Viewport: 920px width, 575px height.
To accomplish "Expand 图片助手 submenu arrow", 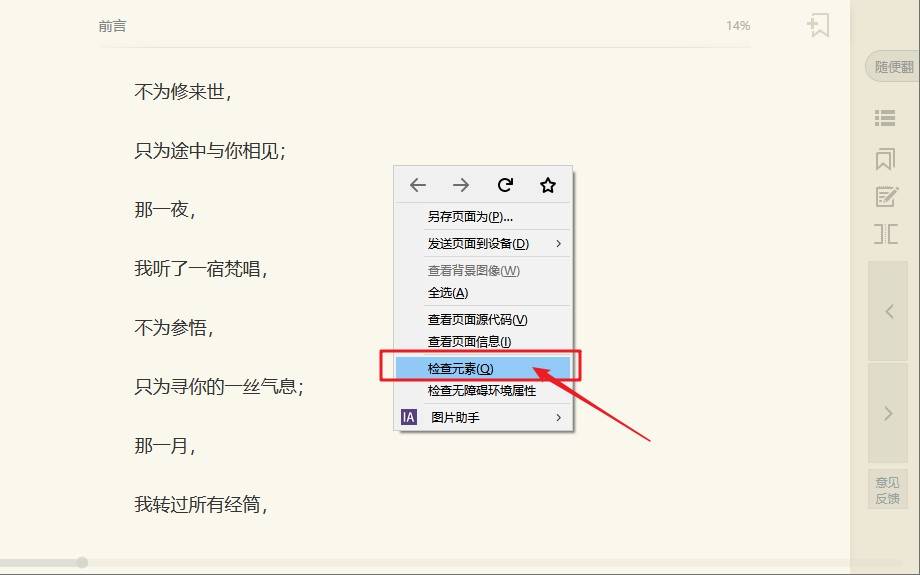I will pos(558,417).
